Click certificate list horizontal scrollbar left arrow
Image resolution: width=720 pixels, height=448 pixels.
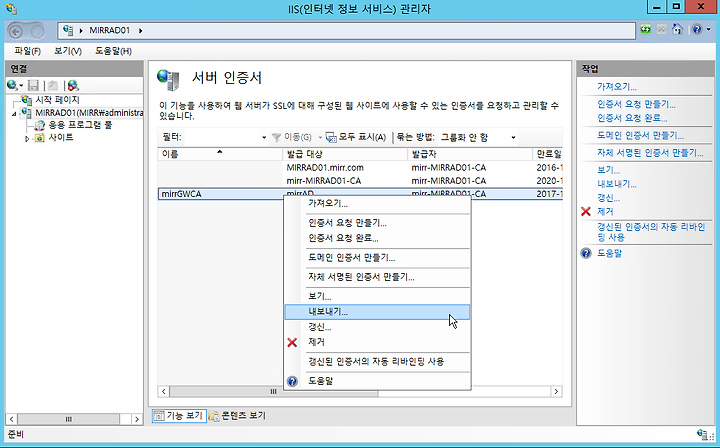(x=164, y=392)
